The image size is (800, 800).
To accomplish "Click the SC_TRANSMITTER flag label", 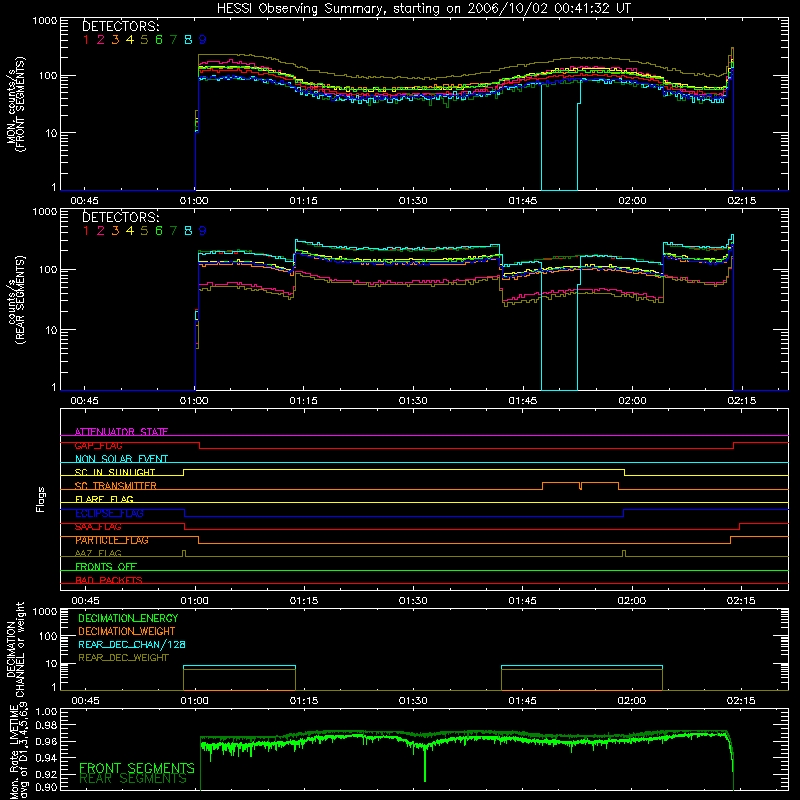I will [116, 486].
